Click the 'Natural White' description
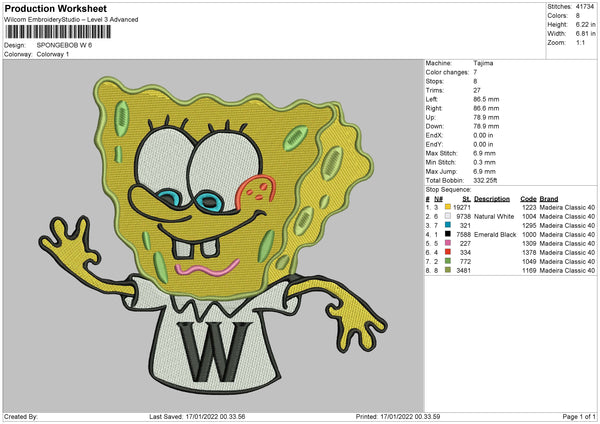The width and height of the screenshot is (600, 424). point(494,217)
